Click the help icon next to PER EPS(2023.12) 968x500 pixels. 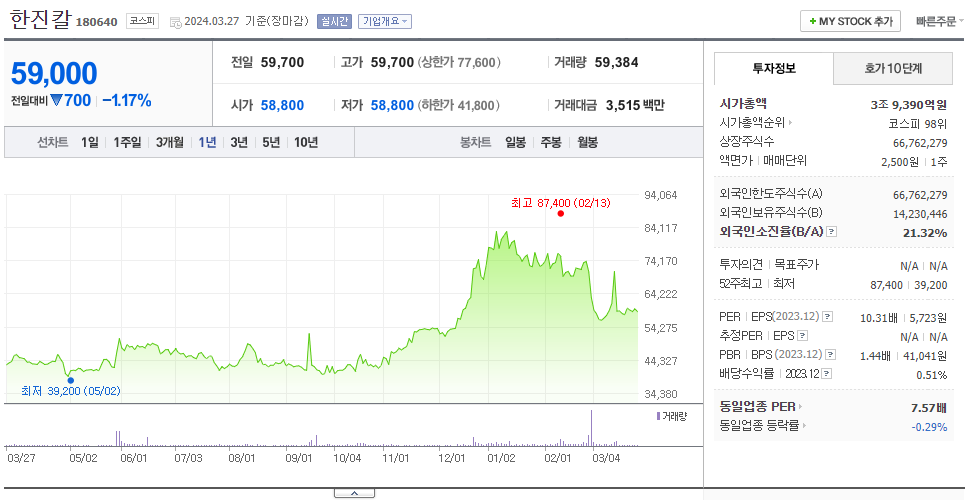(x=828, y=317)
